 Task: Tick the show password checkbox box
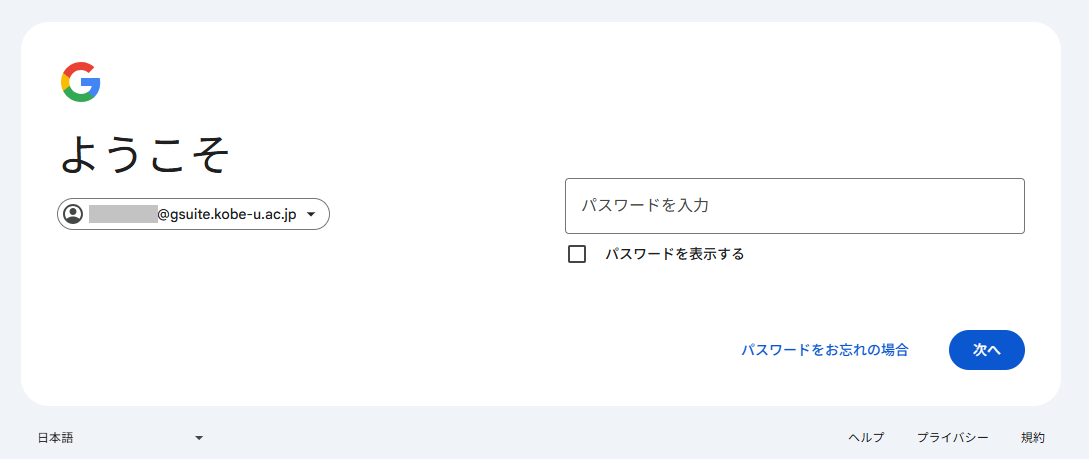coord(577,254)
